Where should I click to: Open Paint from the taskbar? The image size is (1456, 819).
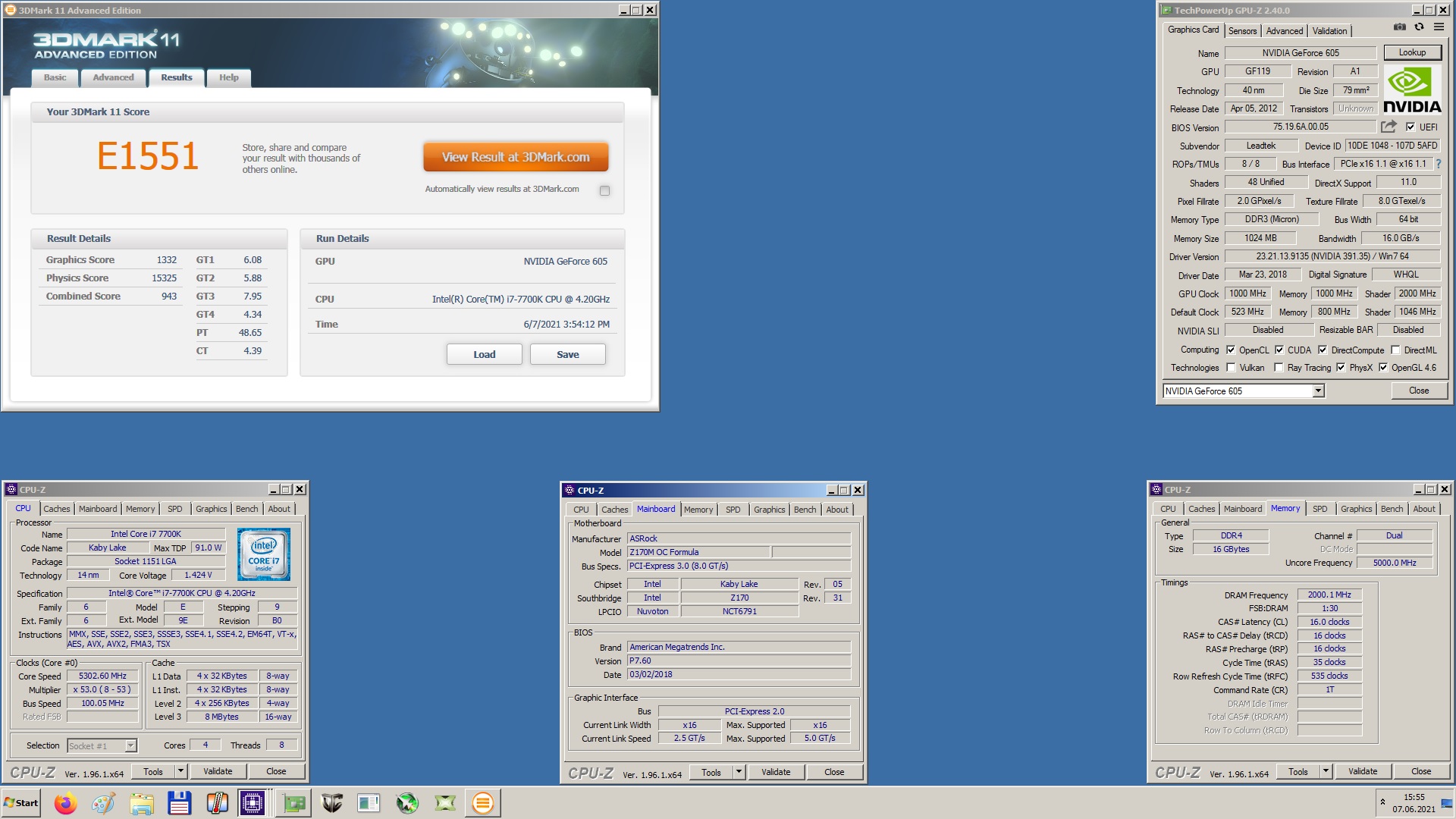click(103, 802)
